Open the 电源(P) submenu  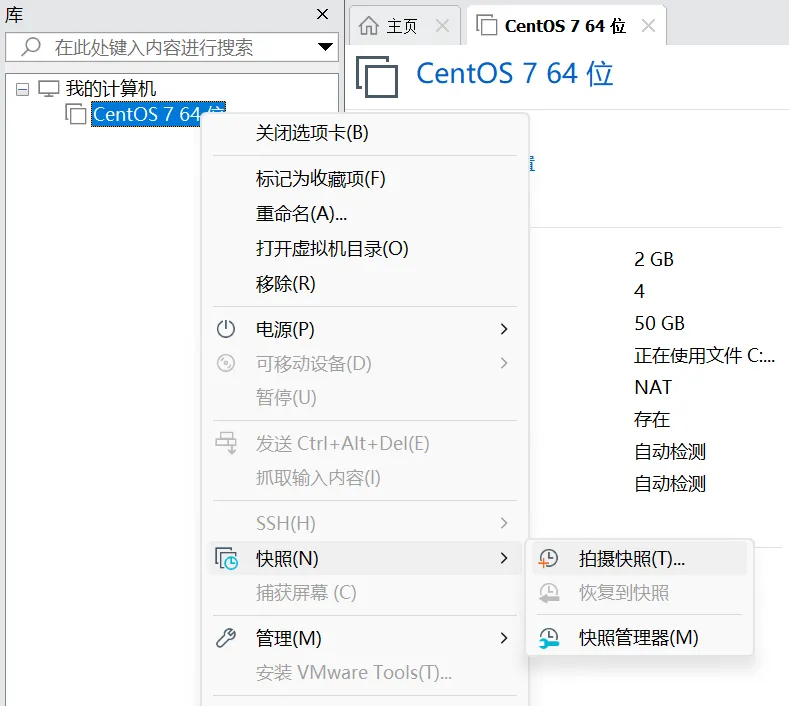point(365,329)
